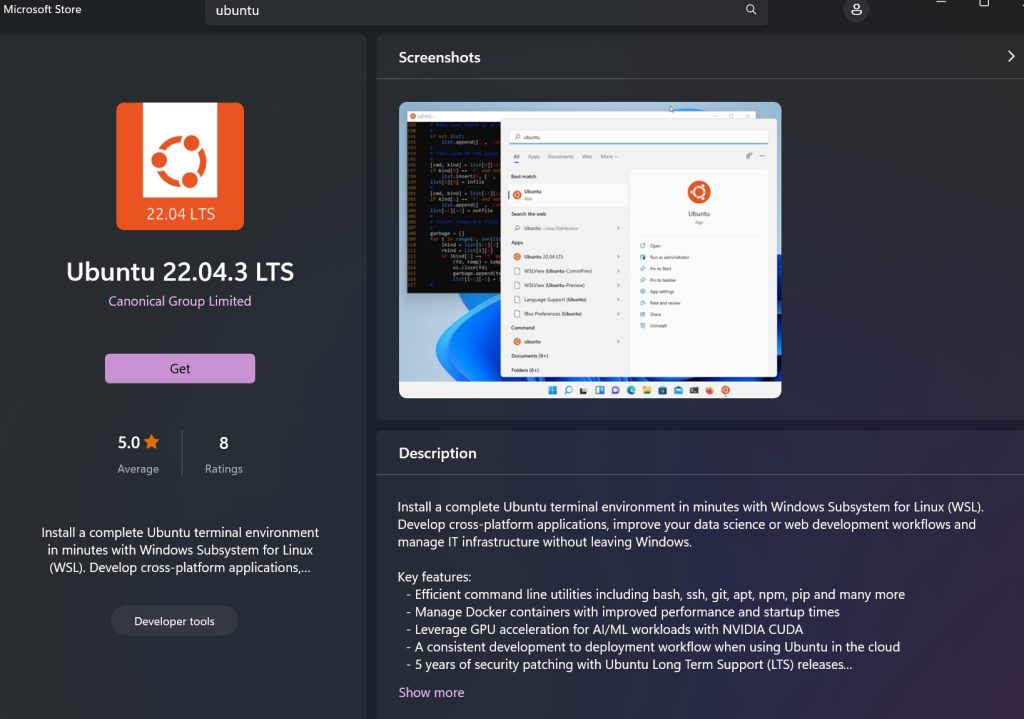Viewport: 1024px width, 719px height.
Task: Click the Screenshots section heading
Action: click(x=439, y=57)
